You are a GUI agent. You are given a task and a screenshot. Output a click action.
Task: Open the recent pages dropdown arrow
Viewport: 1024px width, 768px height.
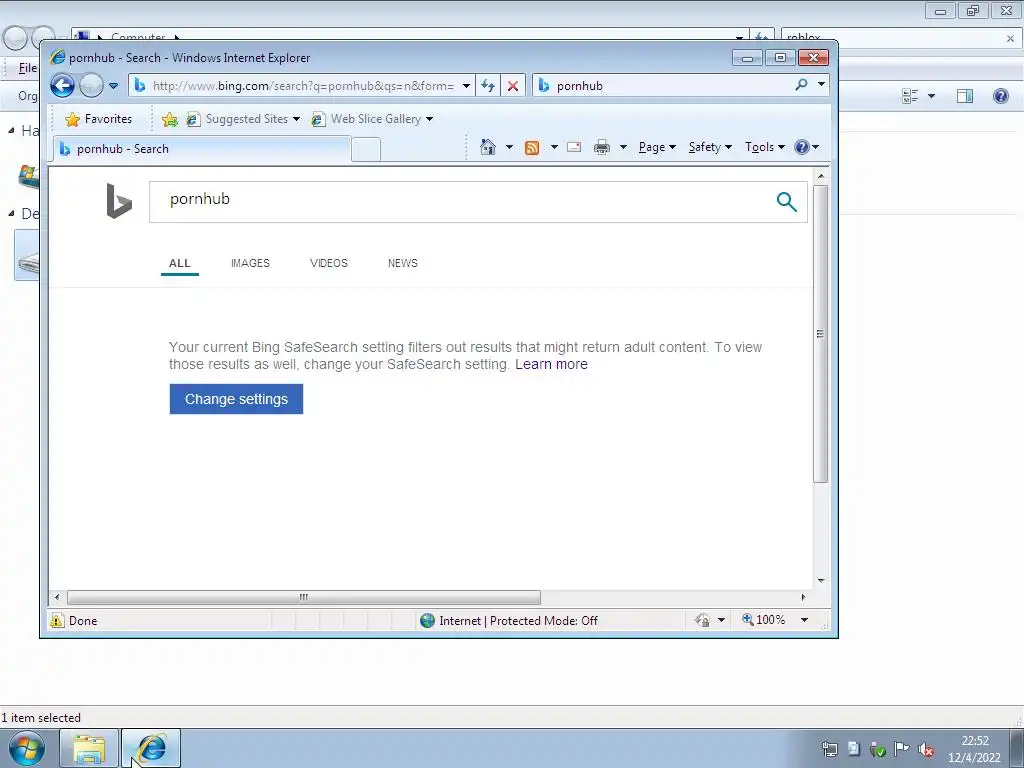[114, 86]
